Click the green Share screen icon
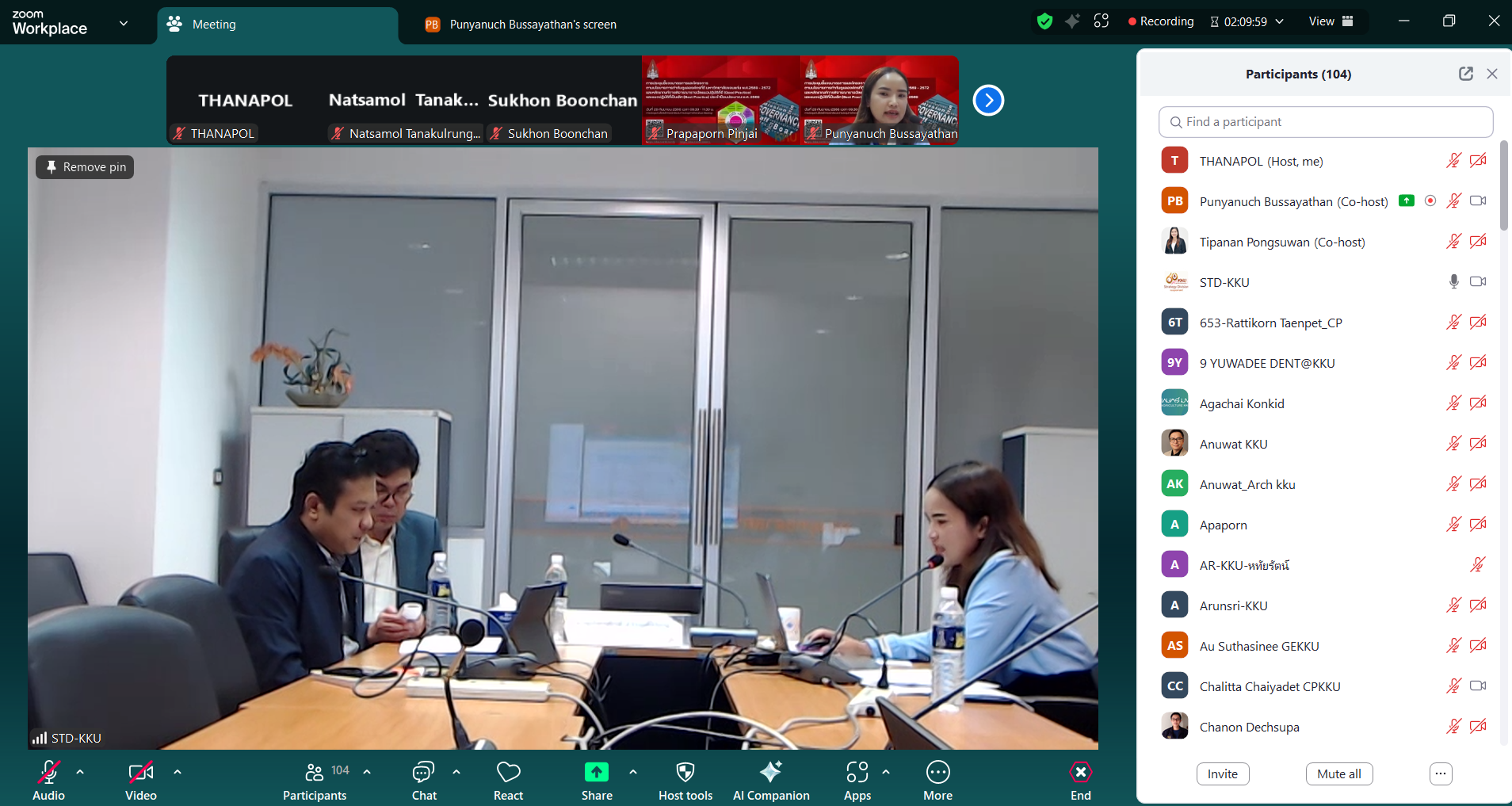1512x806 pixels. (x=596, y=772)
